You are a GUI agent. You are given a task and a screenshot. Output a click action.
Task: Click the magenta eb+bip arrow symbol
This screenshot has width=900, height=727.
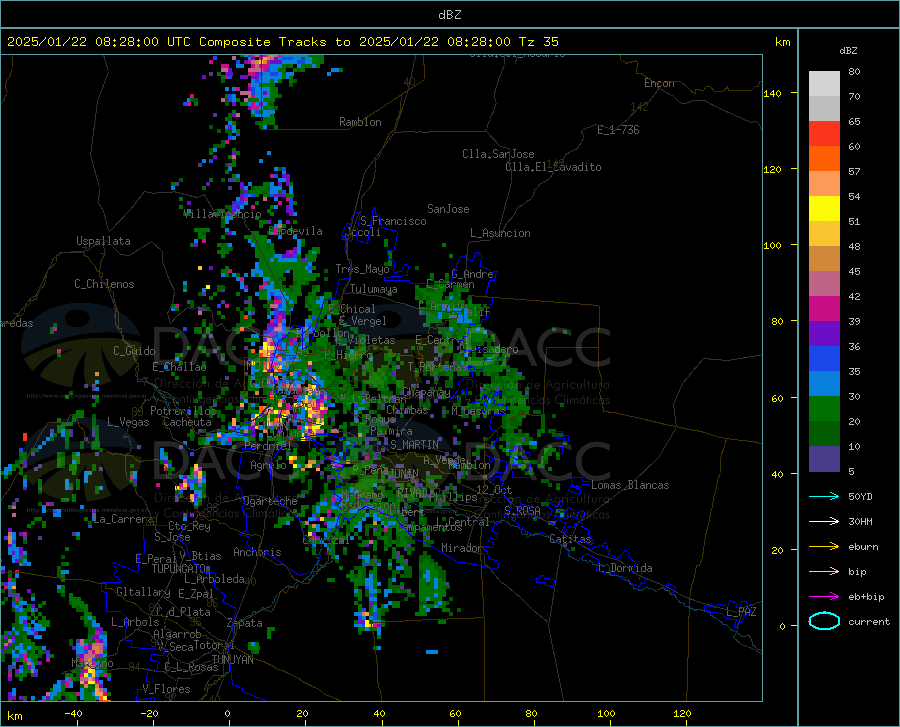[x=824, y=597]
